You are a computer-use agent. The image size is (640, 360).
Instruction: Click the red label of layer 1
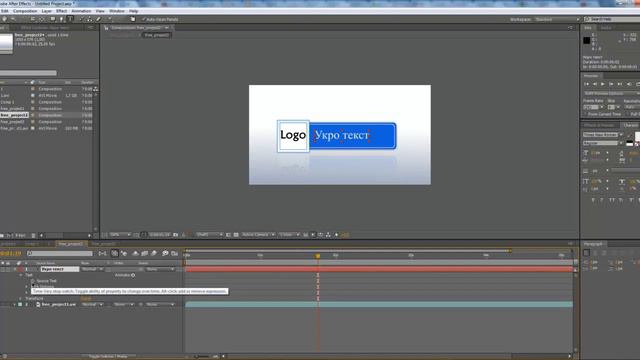[19, 269]
